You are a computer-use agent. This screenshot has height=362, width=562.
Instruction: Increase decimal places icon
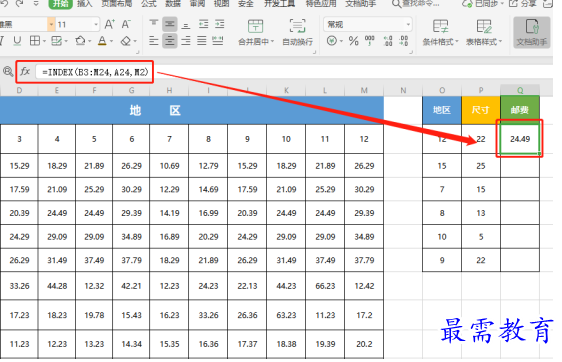click(388, 41)
